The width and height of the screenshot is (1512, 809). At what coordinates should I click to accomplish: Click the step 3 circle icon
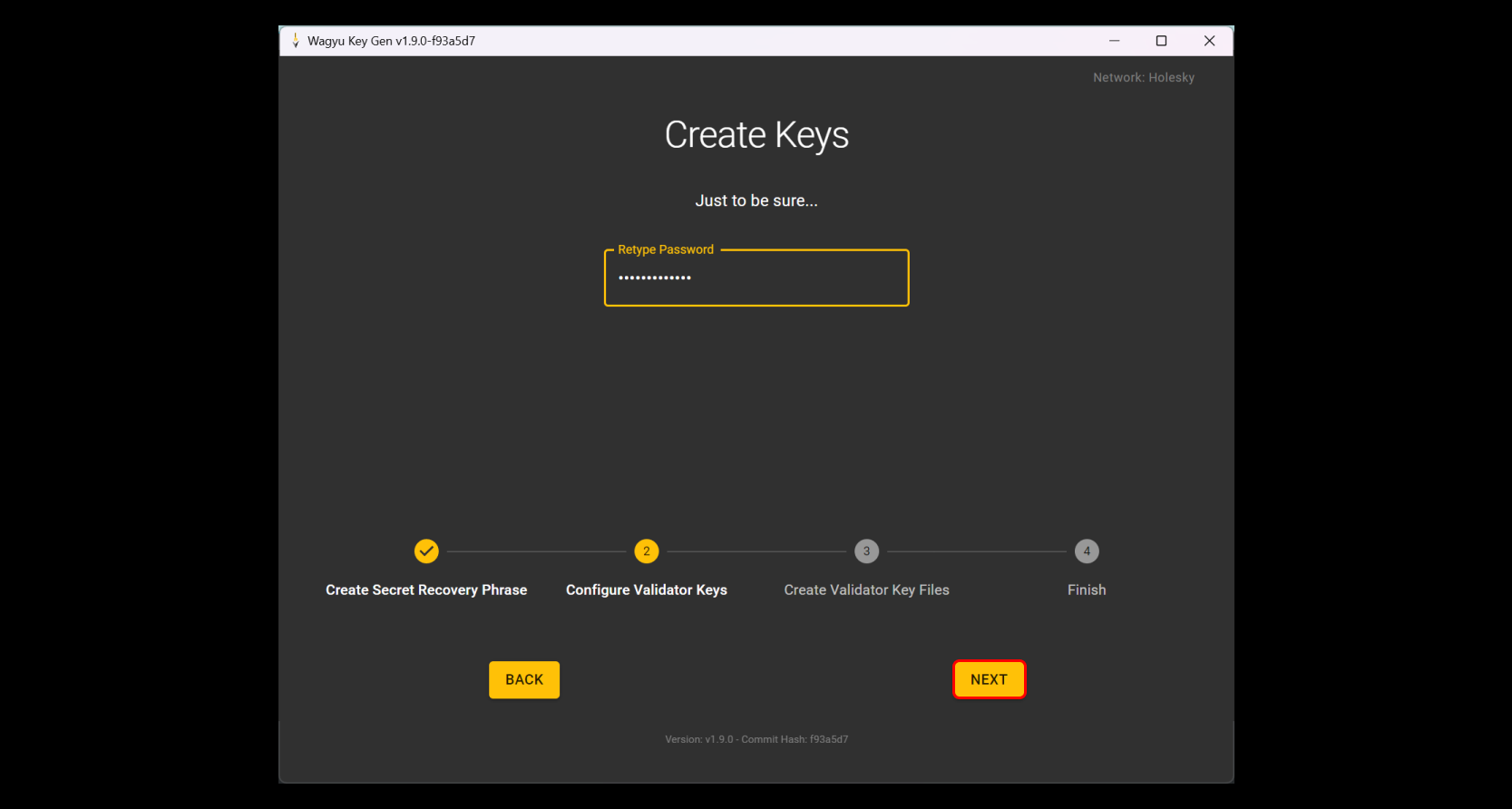pyautogui.click(x=866, y=551)
